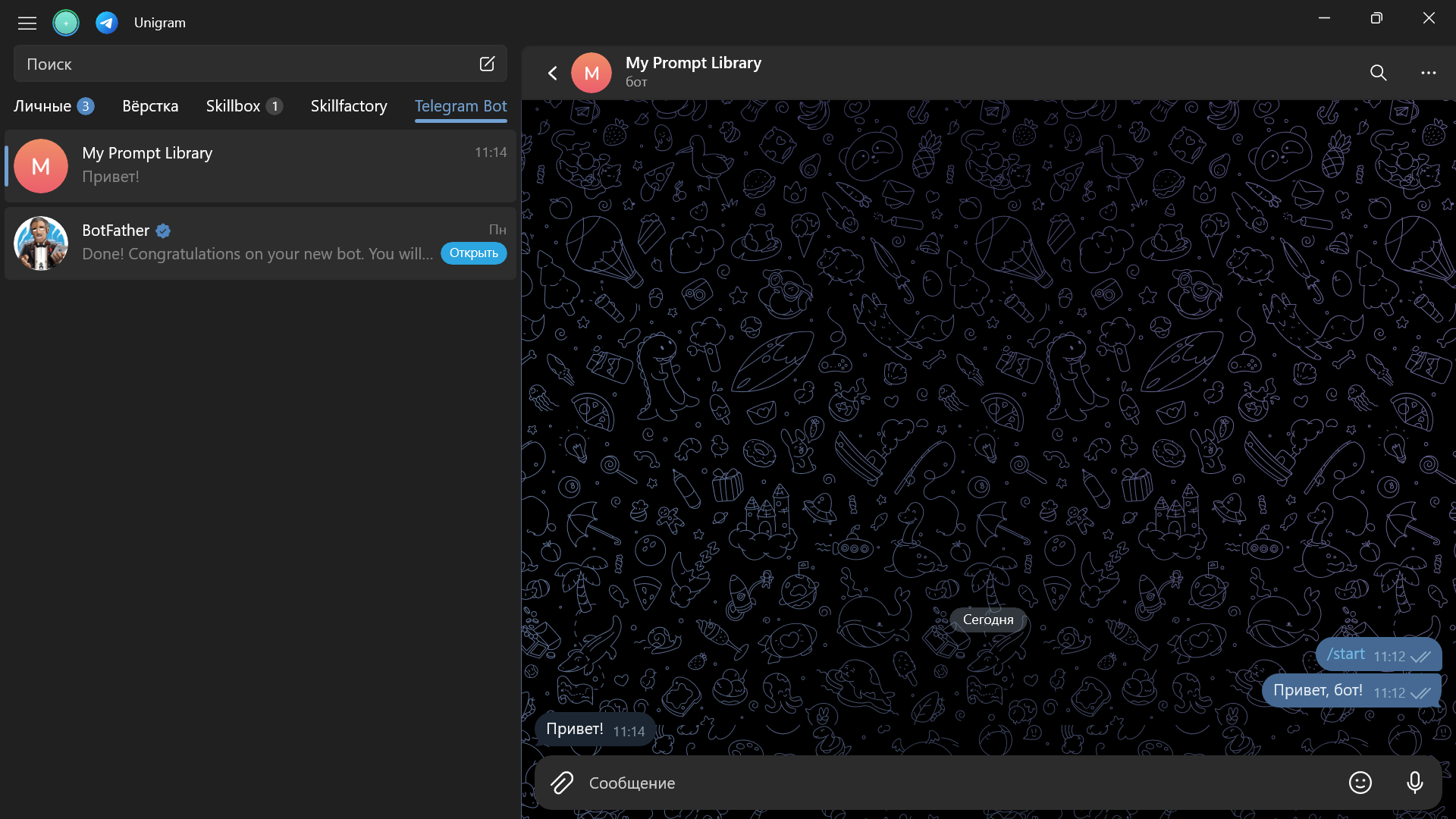Click the Telegram logo in title bar
The width and height of the screenshot is (1456, 819).
coord(106,23)
